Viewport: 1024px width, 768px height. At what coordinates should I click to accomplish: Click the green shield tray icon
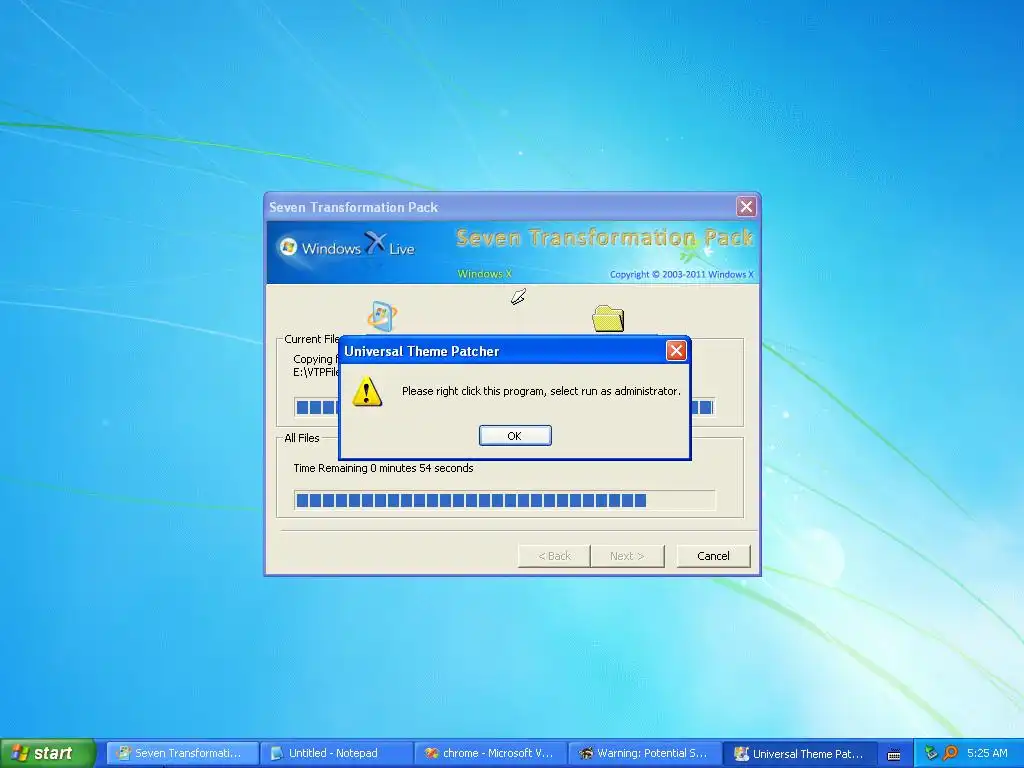tap(931, 754)
